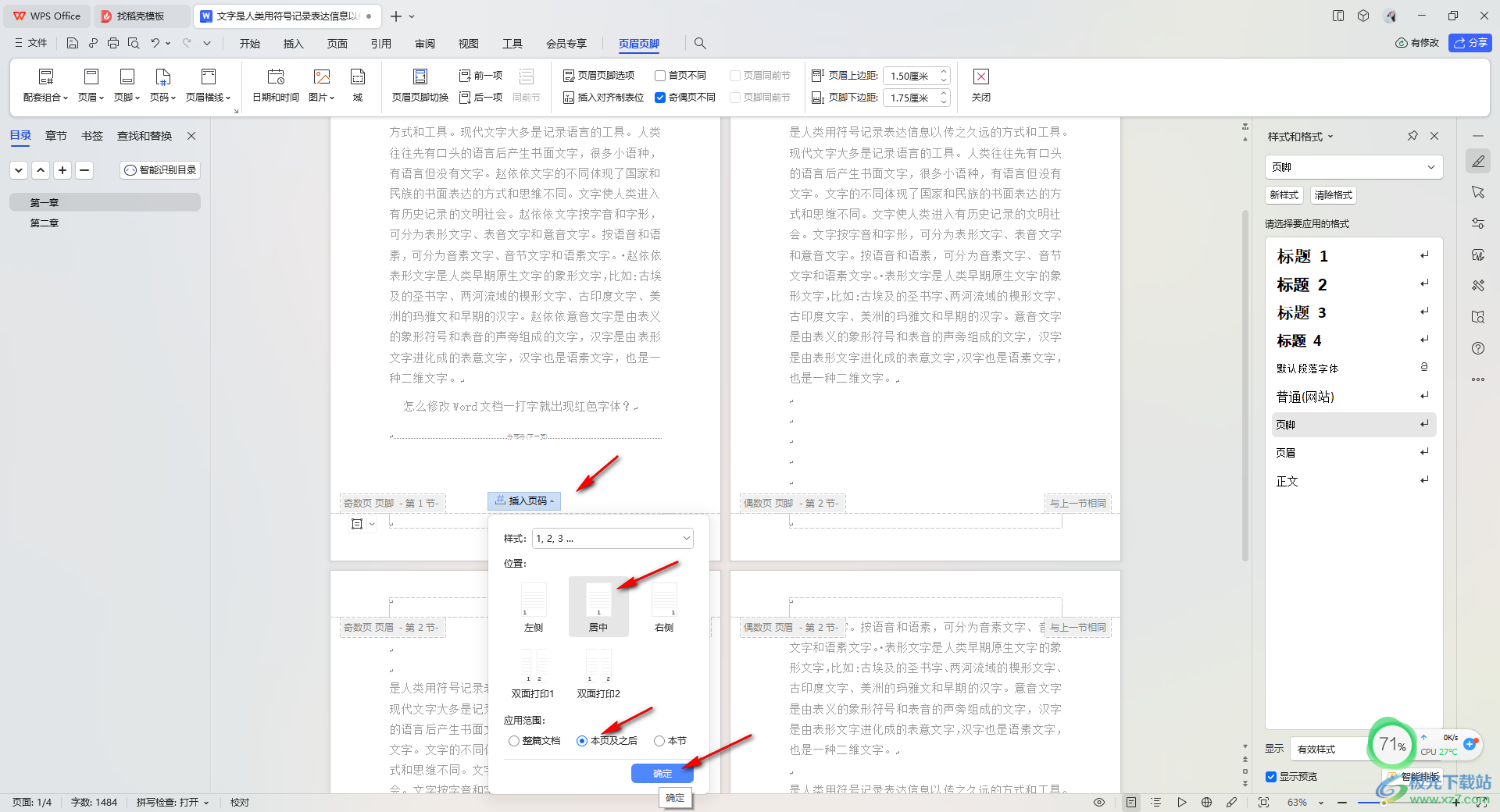Click the remove heading minus icon
Image resolution: width=1500 pixels, height=812 pixels.
pos(84,169)
